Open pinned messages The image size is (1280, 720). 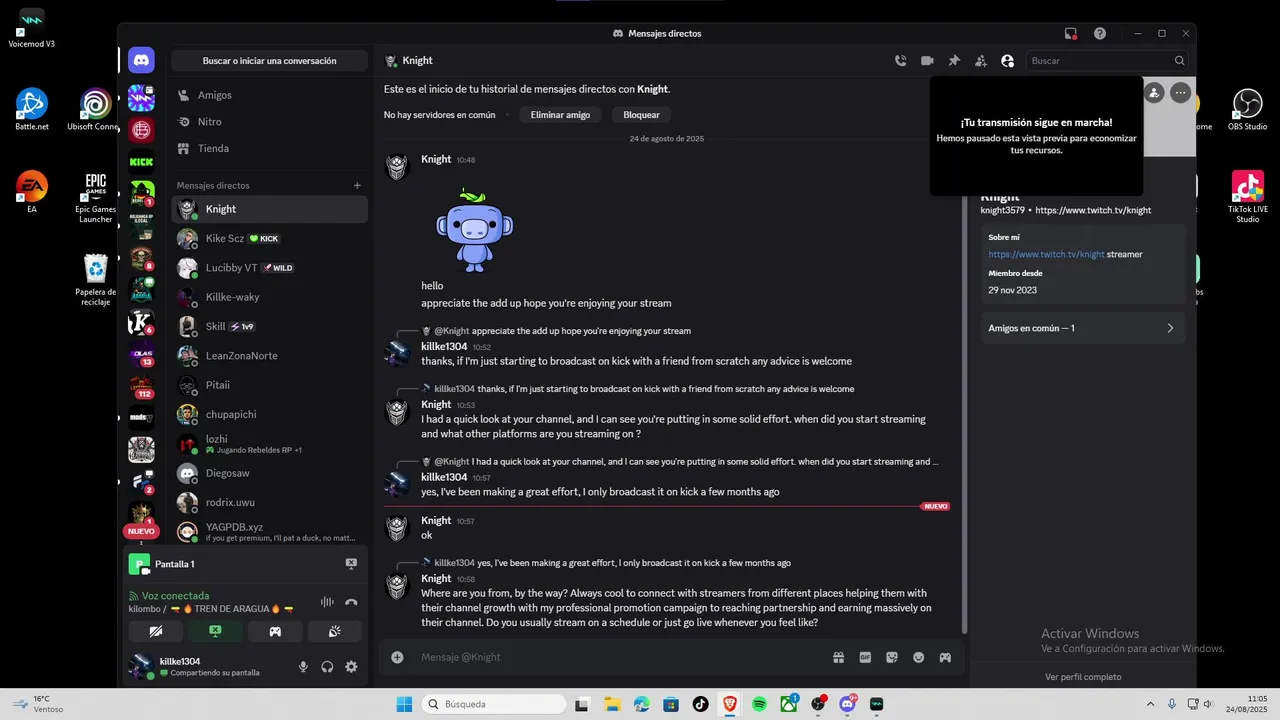[954, 61]
